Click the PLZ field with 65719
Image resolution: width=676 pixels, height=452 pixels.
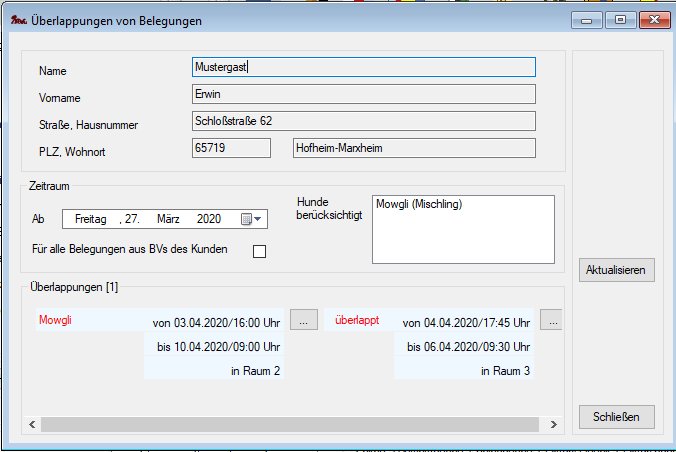pos(230,148)
